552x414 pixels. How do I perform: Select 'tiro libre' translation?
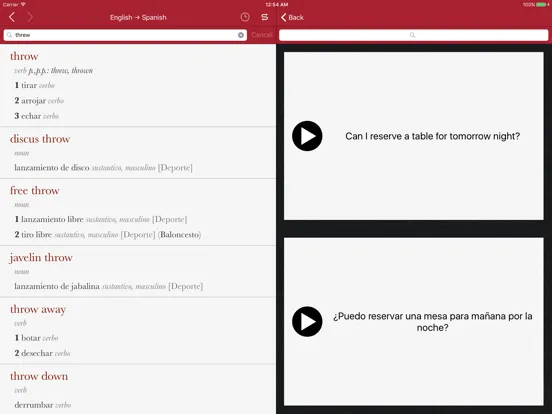[36, 234]
